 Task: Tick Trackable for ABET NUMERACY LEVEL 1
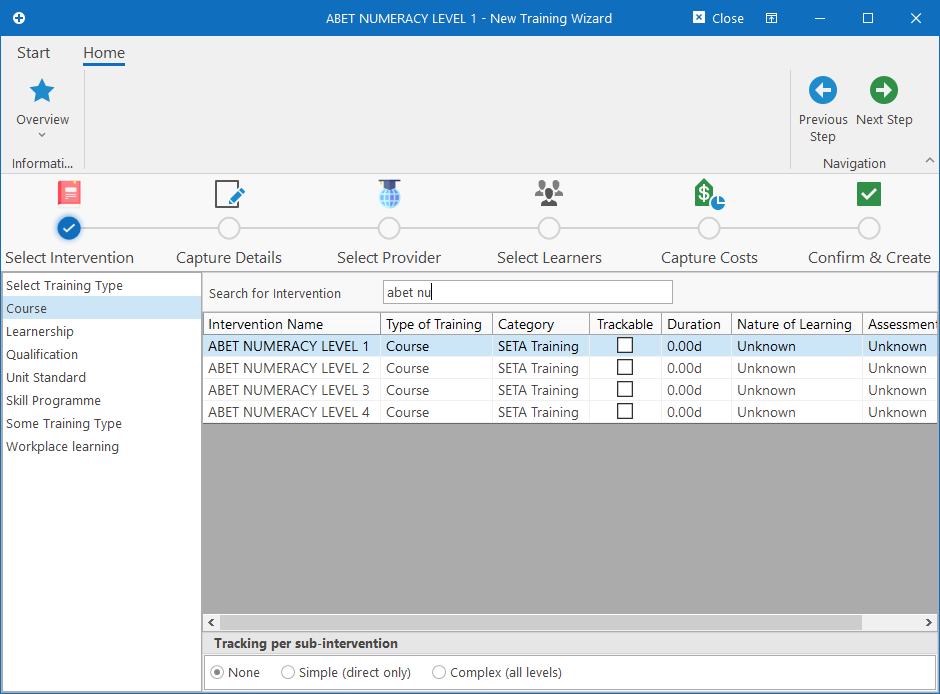tap(625, 345)
